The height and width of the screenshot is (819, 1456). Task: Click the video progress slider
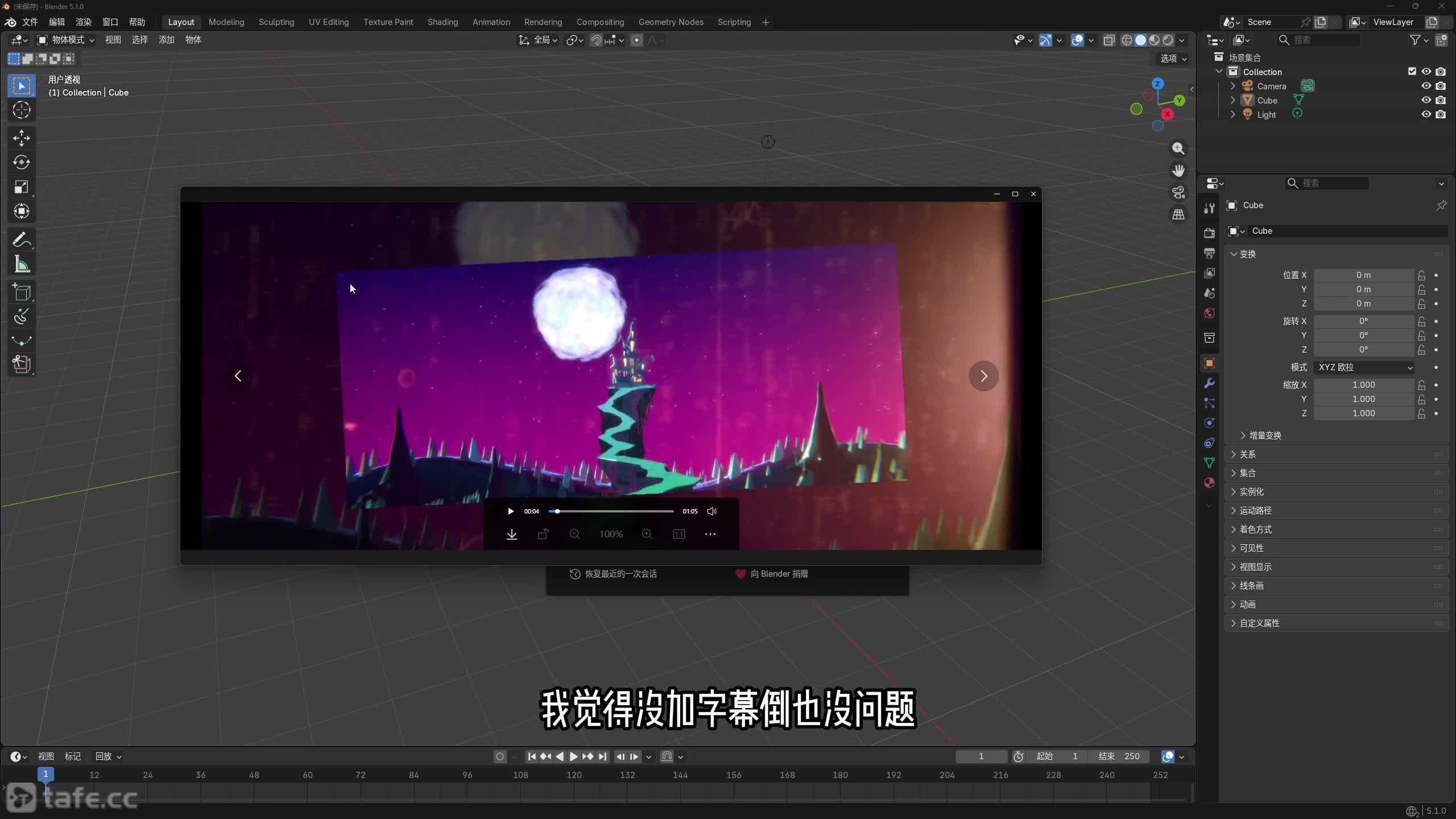click(611, 511)
